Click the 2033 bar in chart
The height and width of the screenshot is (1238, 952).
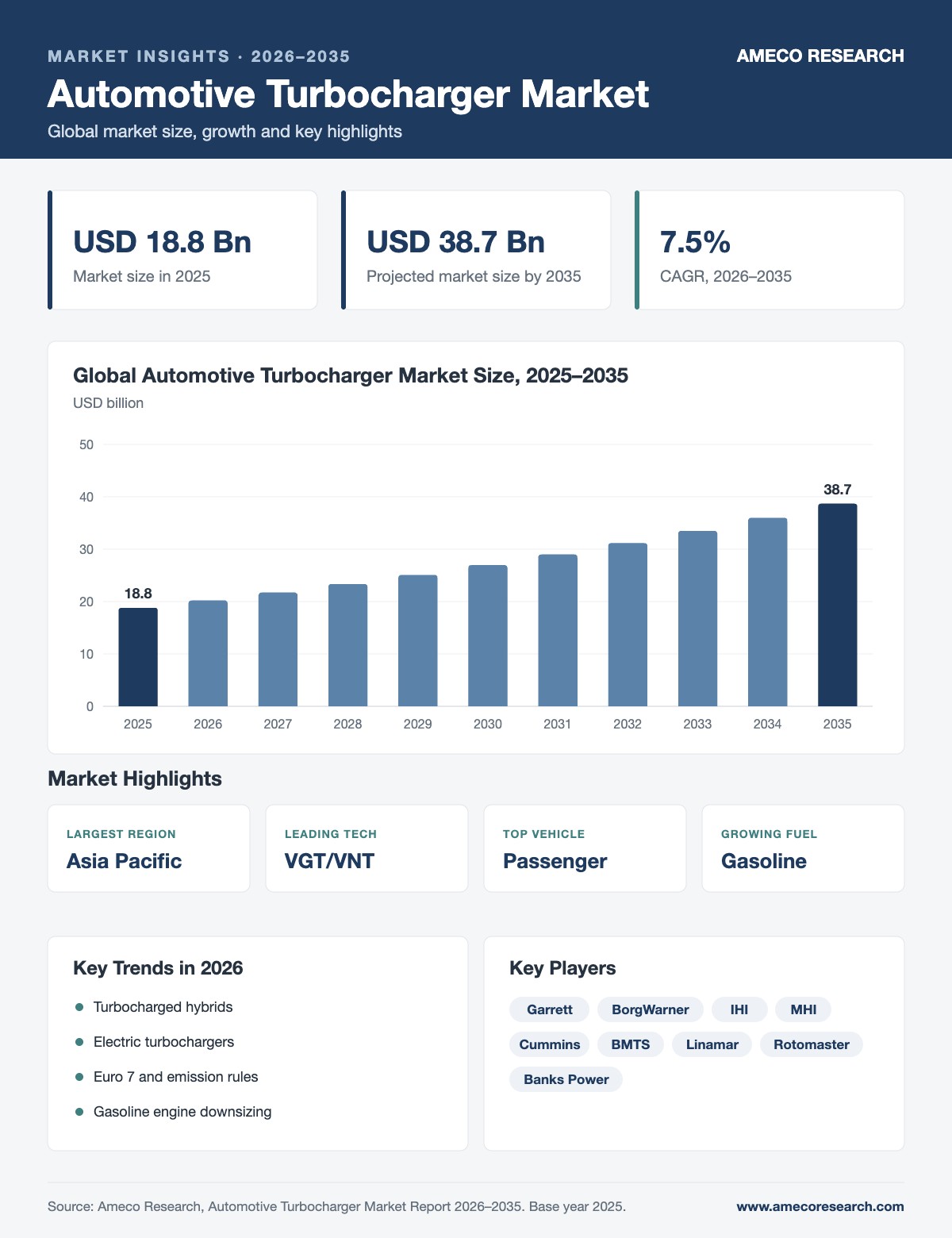(x=697, y=618)
